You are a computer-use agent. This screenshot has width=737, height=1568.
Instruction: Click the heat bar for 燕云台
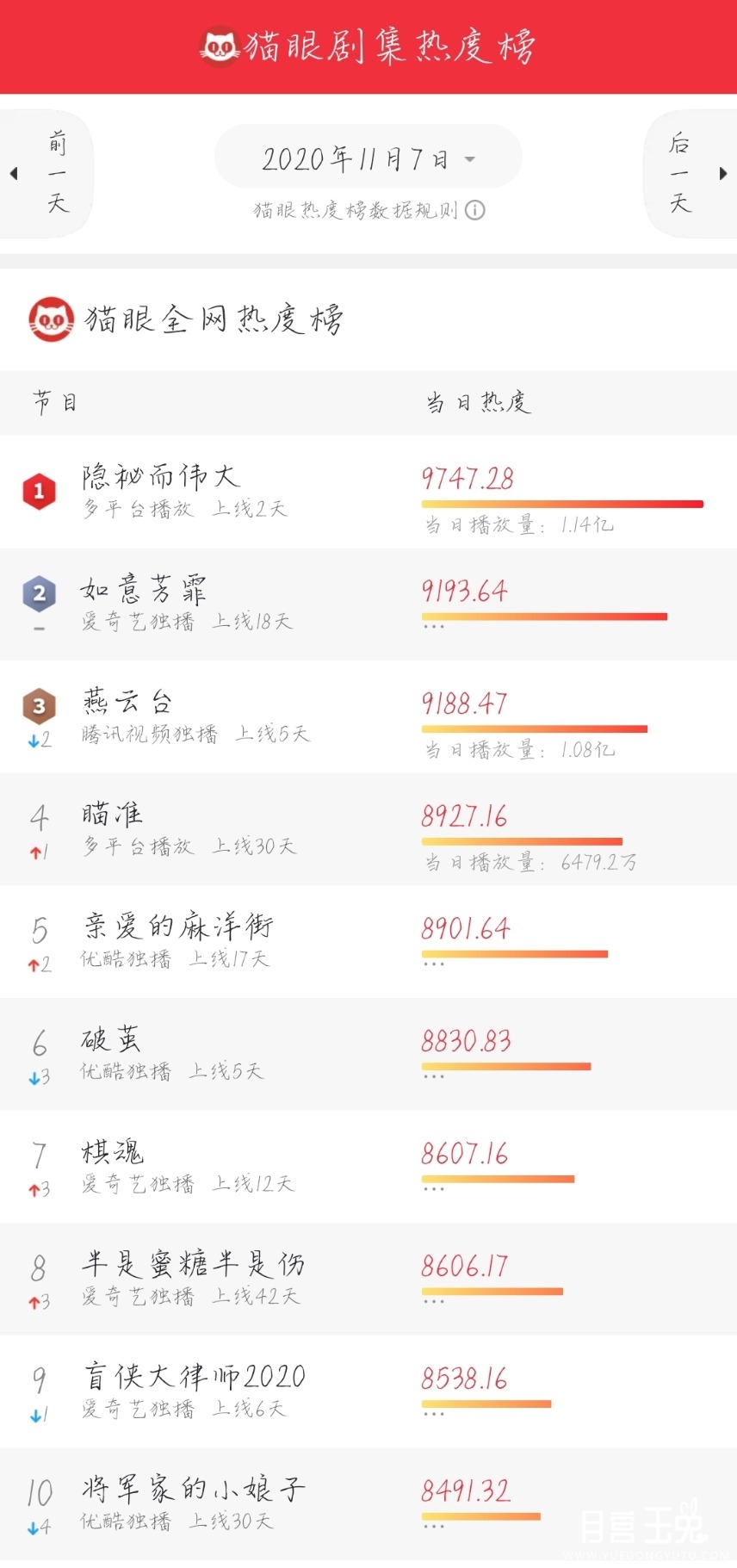(x=535, y=729)
